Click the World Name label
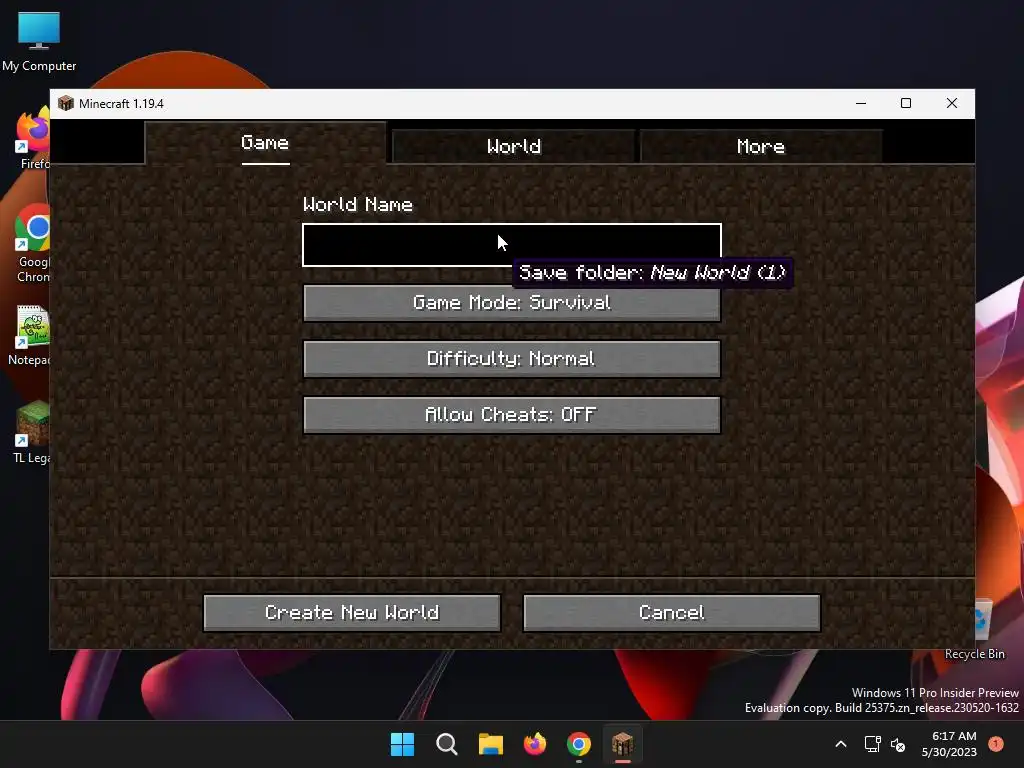The height and width of the screenshot is (768, 1024). (358, 204)
